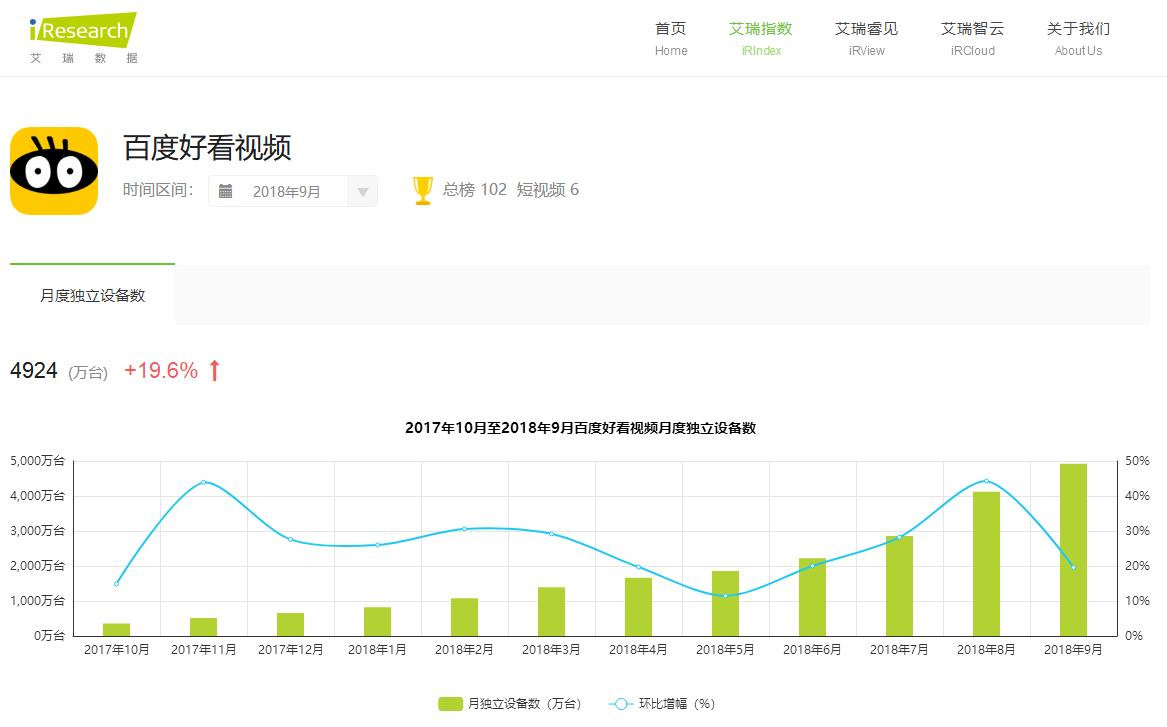Click the 2018年9月 bar in the chart
Viewport: 1167px width, 727px height.
pyautogui.click(x=1075, y=548)
